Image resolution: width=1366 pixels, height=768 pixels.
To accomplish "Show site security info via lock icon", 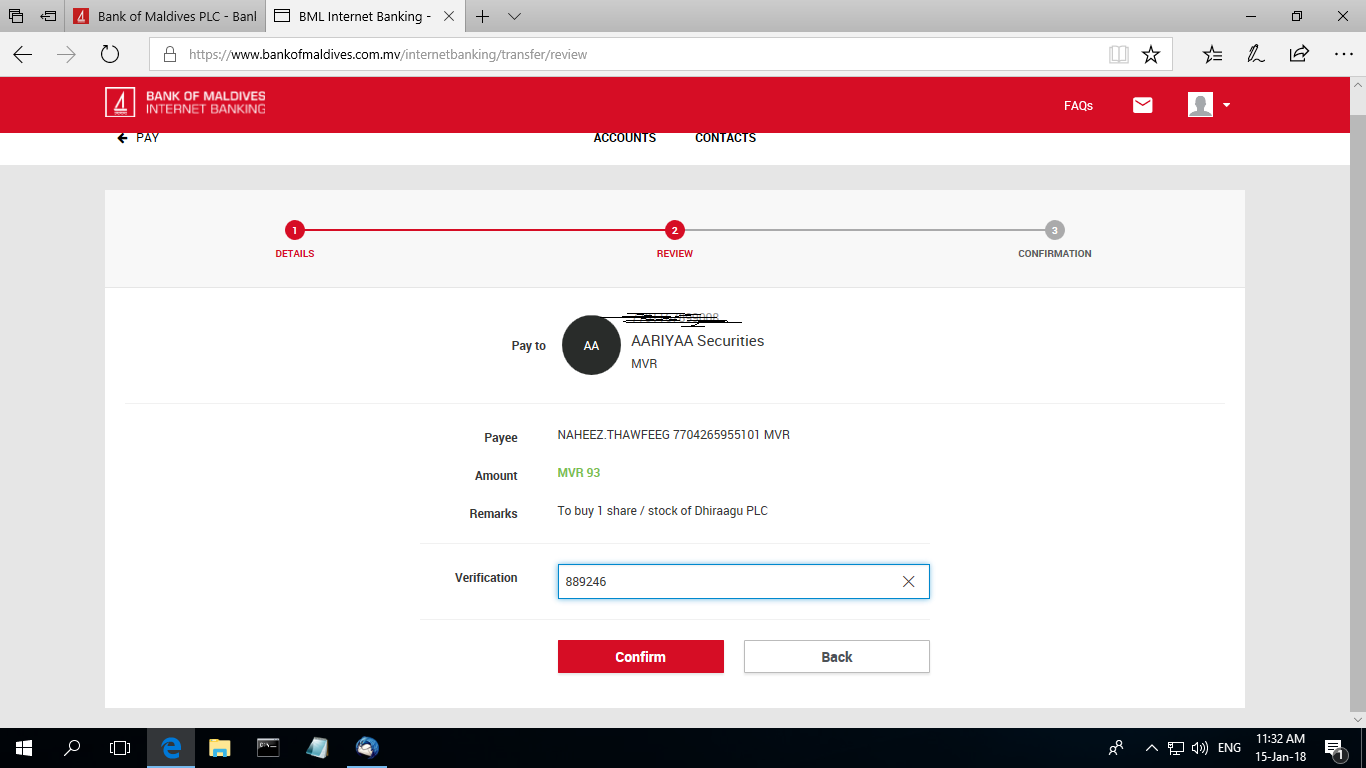I will 169,55.
